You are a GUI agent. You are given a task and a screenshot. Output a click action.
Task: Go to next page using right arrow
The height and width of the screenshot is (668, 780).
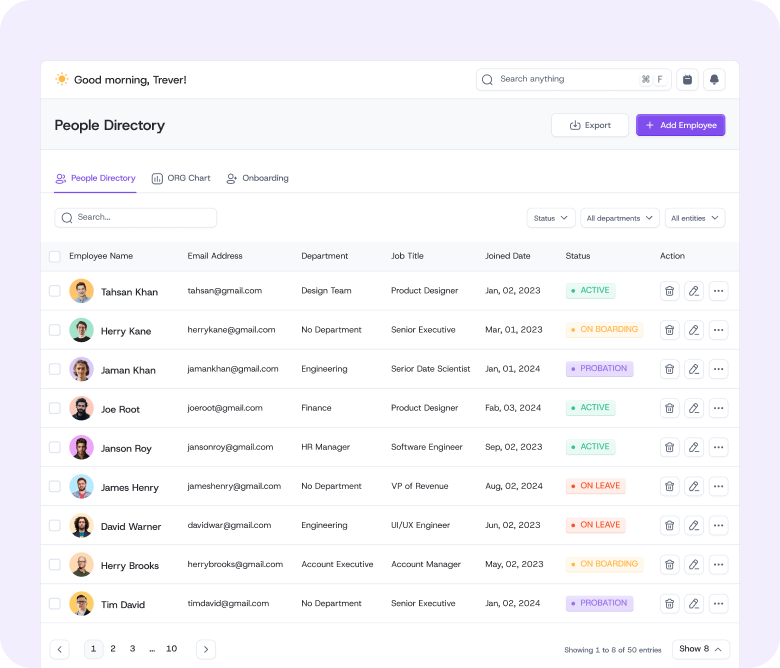[x=205, y=649]
